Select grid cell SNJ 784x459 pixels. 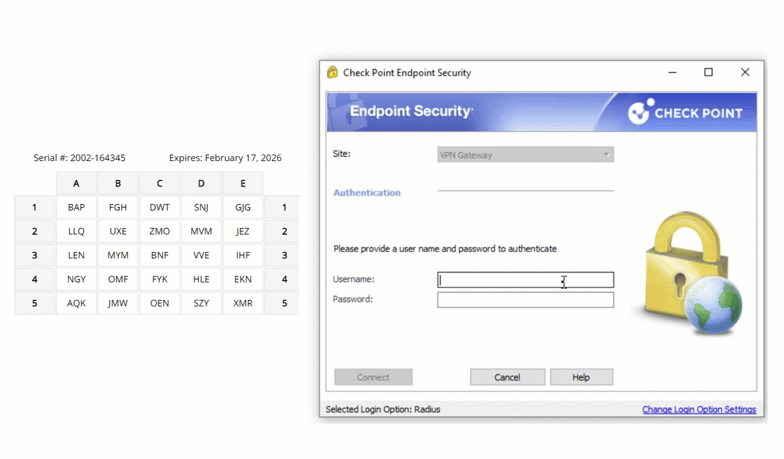click(x=201, y=207)
